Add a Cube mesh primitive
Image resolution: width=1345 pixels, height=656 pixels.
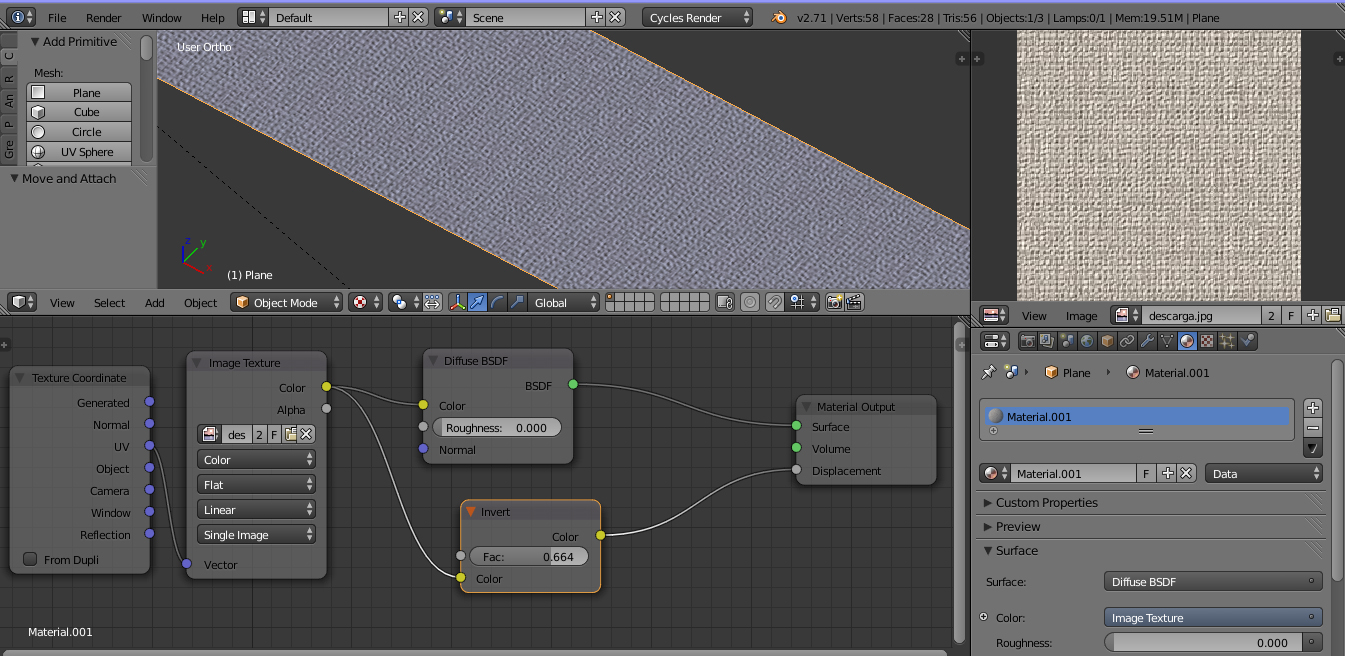pos(79,112)
